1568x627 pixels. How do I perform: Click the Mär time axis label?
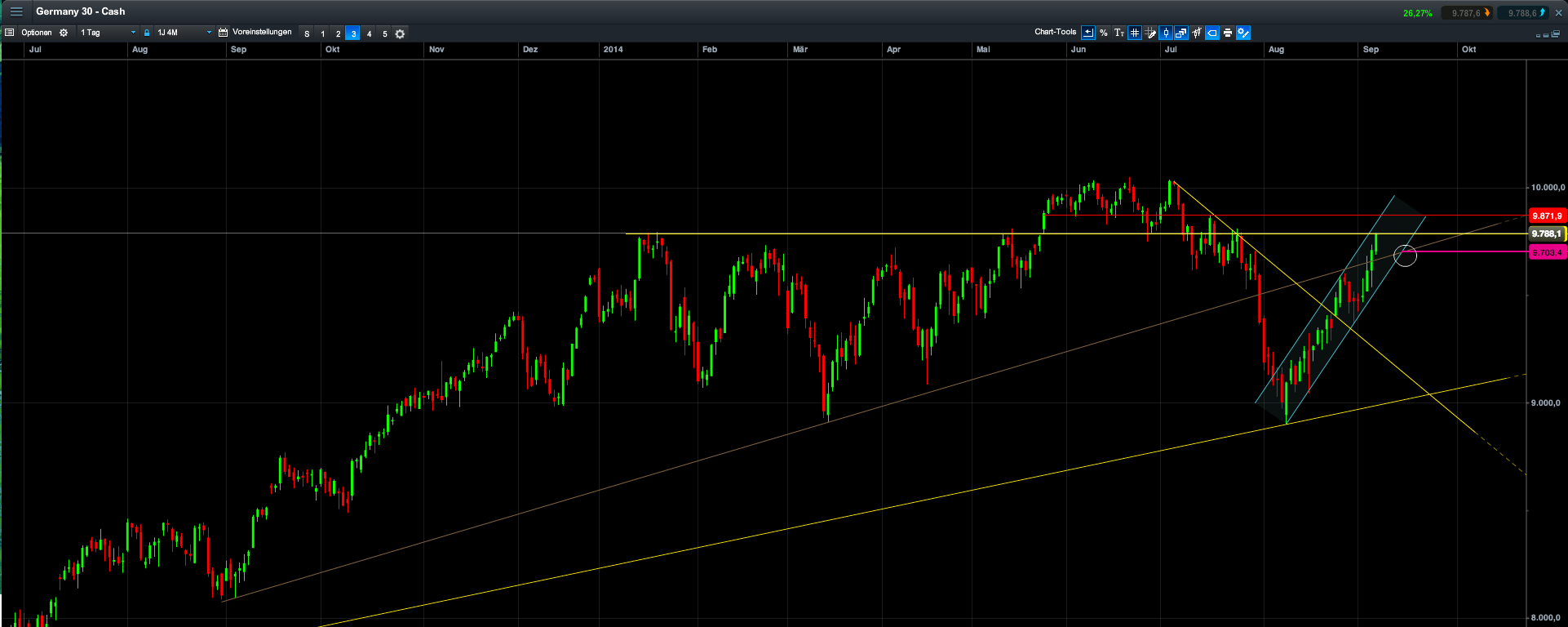pos(800,49)
